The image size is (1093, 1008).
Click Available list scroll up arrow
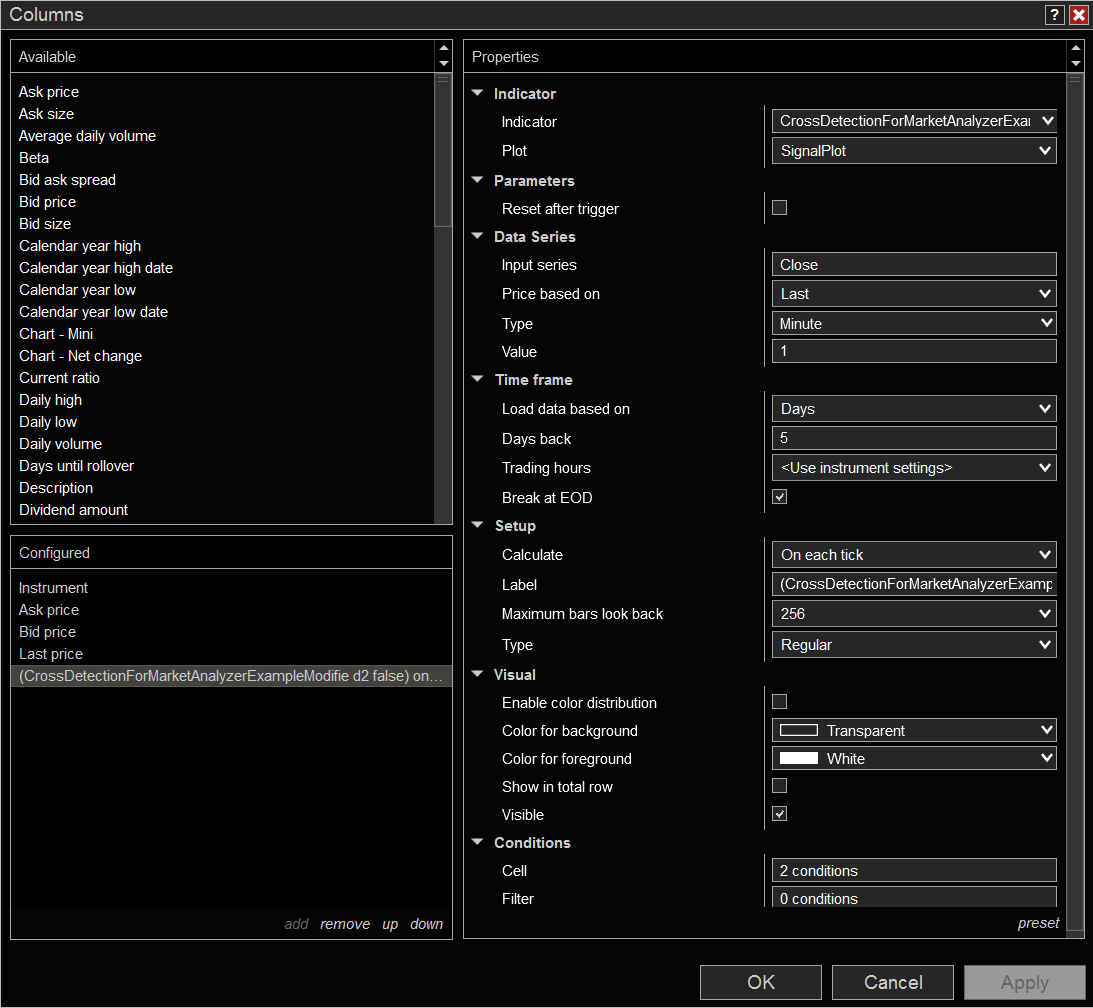[x=443, y=48]
